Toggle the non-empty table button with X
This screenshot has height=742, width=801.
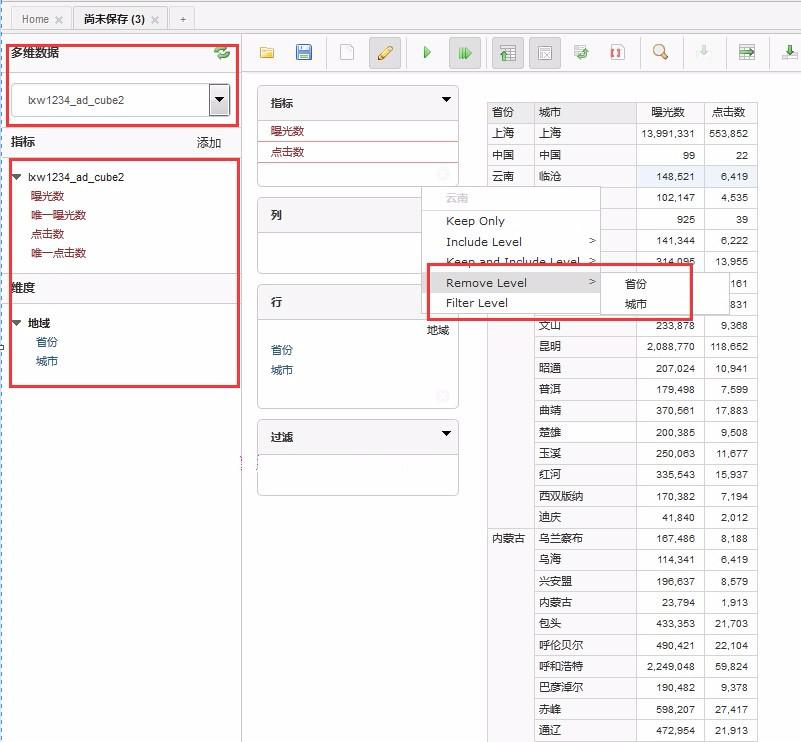545,53
